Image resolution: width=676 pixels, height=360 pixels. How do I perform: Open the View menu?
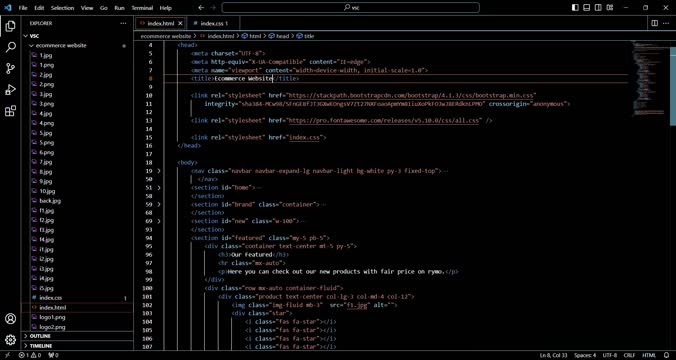click(x=87, y=8)
